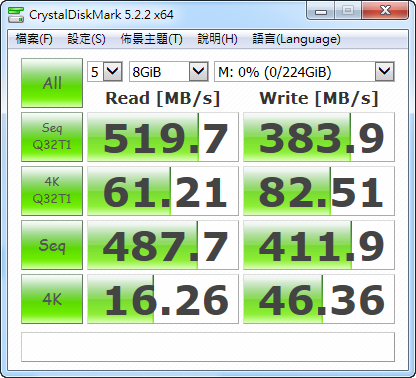Screen dimensions: 416x378
Task: Select the 4K write result 46.36
Action: click(319, 299)
